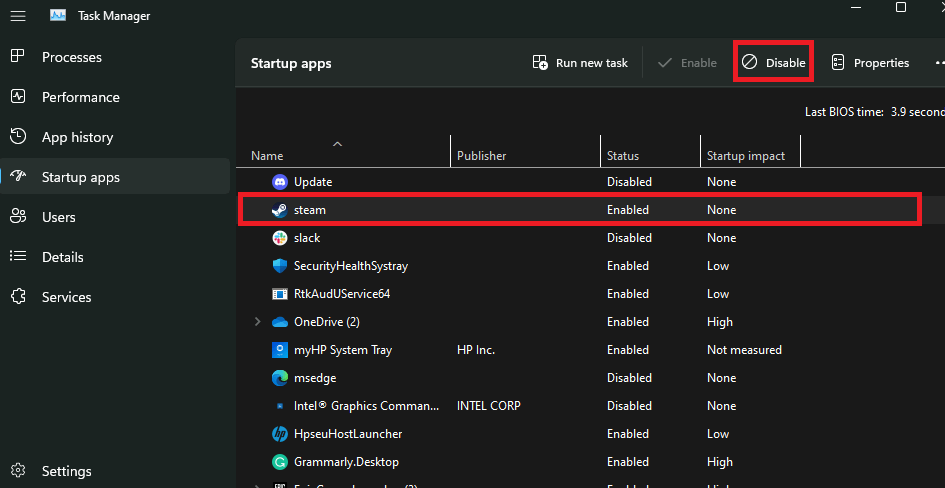Click High impact in OneDrive row
Image resolution: width=945 pixels, height=488 pixels.
coord(720,322)
